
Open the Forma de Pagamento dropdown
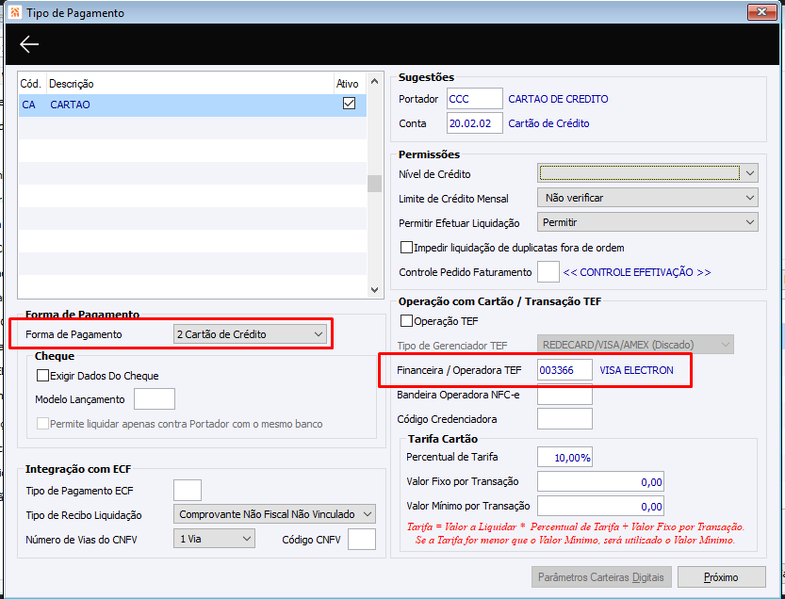coord(250,334)
